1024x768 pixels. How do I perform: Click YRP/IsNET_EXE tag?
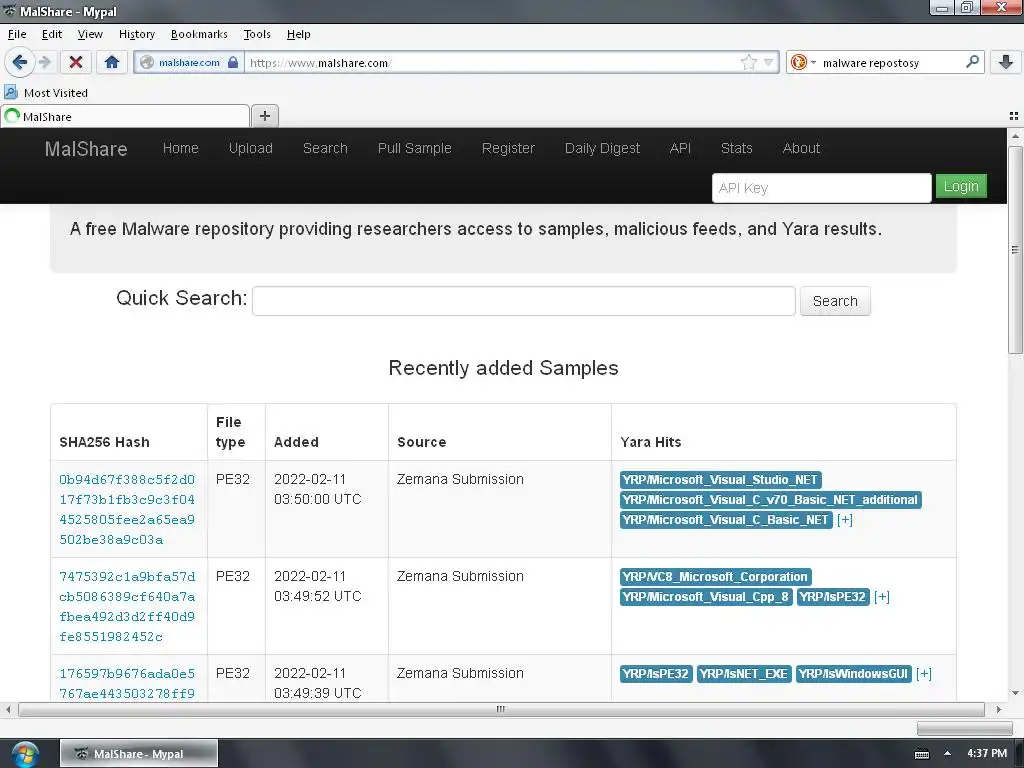pos(744,674)
